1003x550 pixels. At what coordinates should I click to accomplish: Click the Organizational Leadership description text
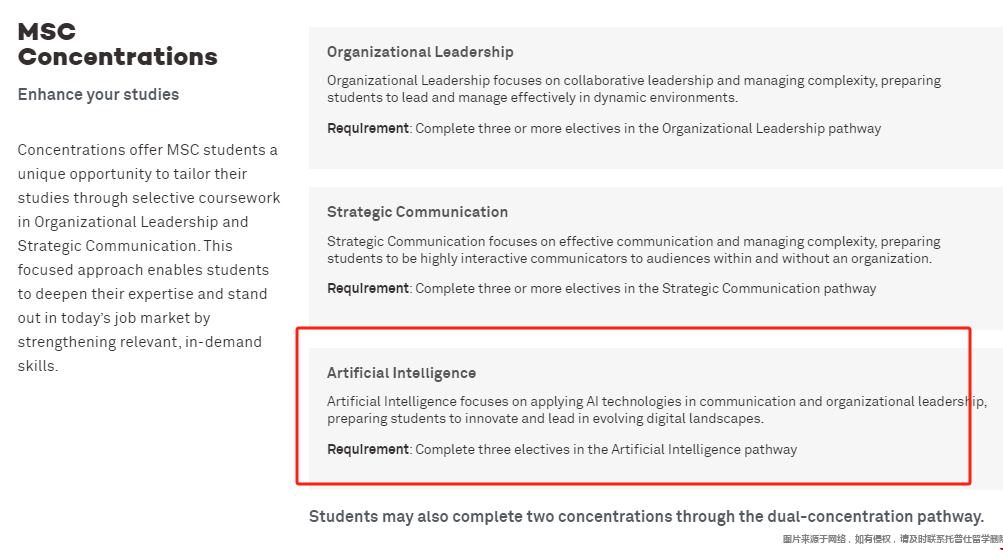click(x=633, y=89)
